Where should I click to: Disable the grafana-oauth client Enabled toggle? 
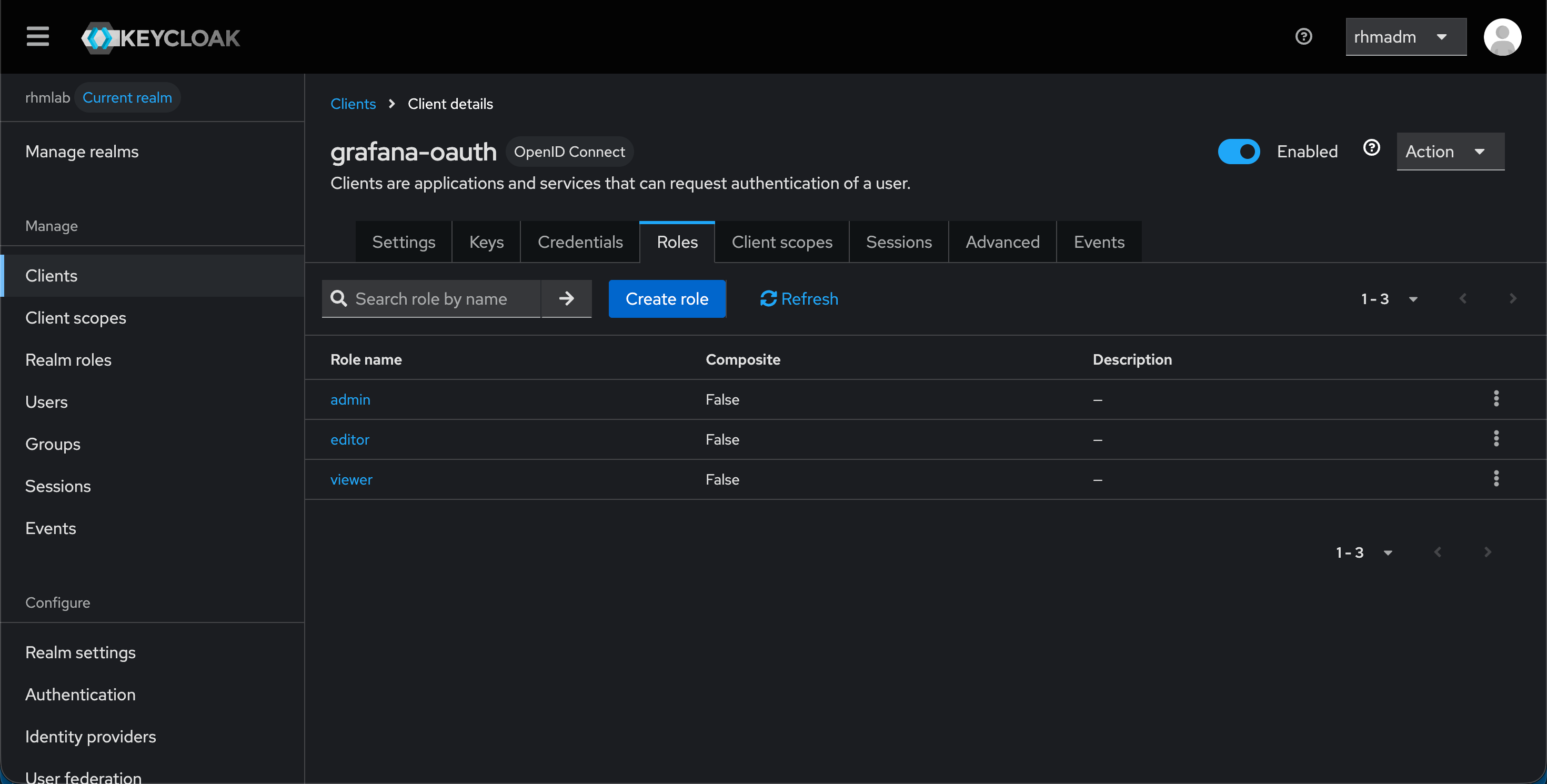tap(1239, 152)
